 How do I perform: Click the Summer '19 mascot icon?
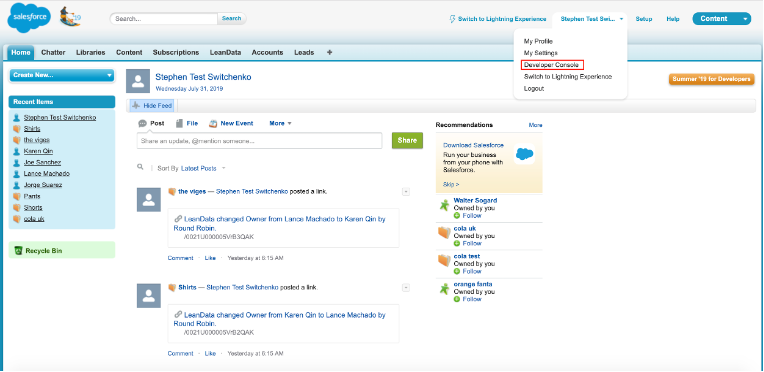[71, 17]
